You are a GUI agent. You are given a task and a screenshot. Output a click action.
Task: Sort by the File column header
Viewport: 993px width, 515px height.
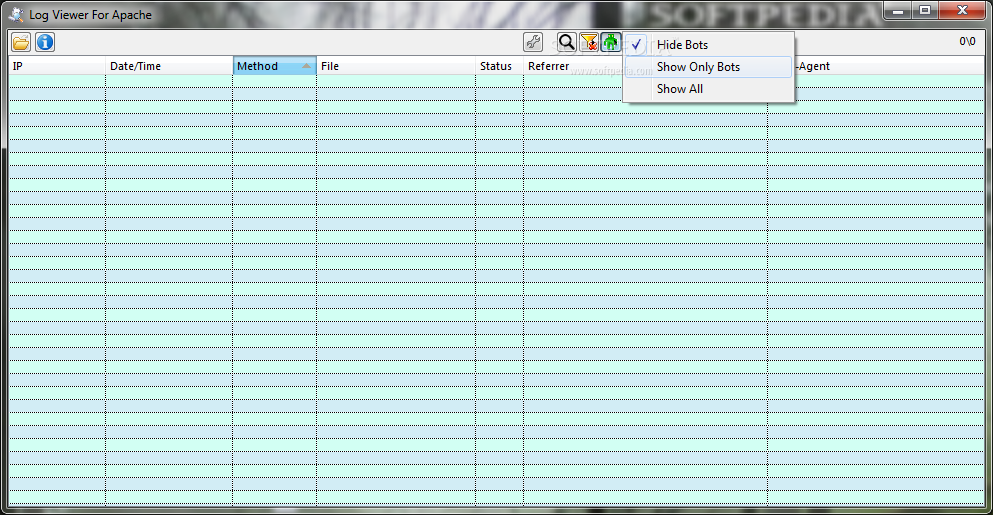(x=396, y=66)
